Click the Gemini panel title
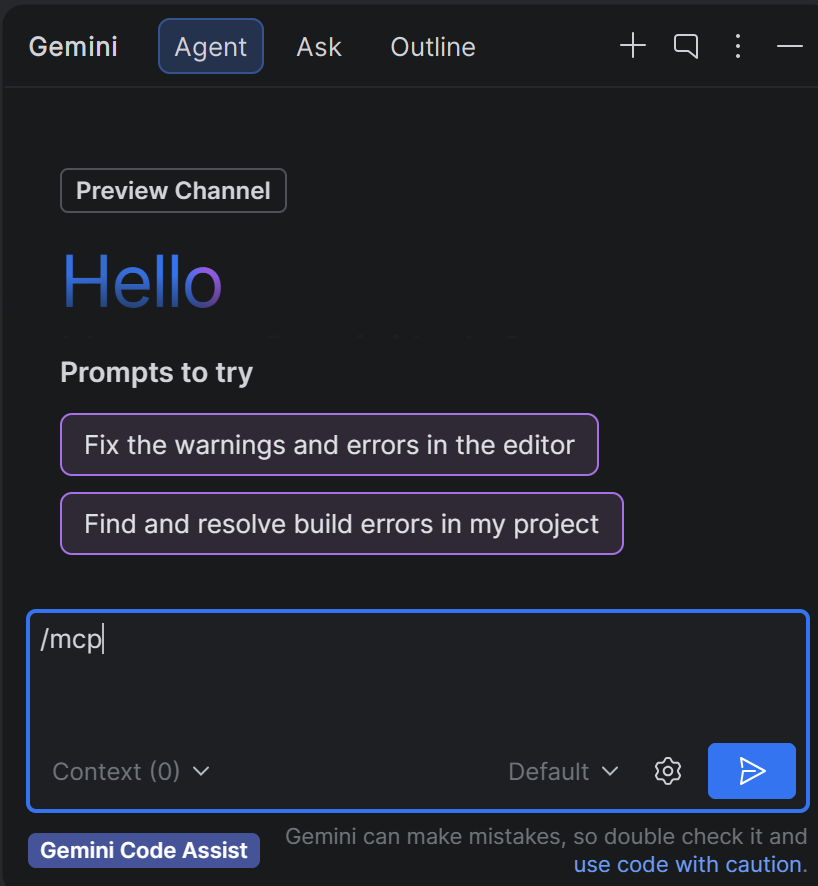The image size is (818, 886). click(73, 46)
